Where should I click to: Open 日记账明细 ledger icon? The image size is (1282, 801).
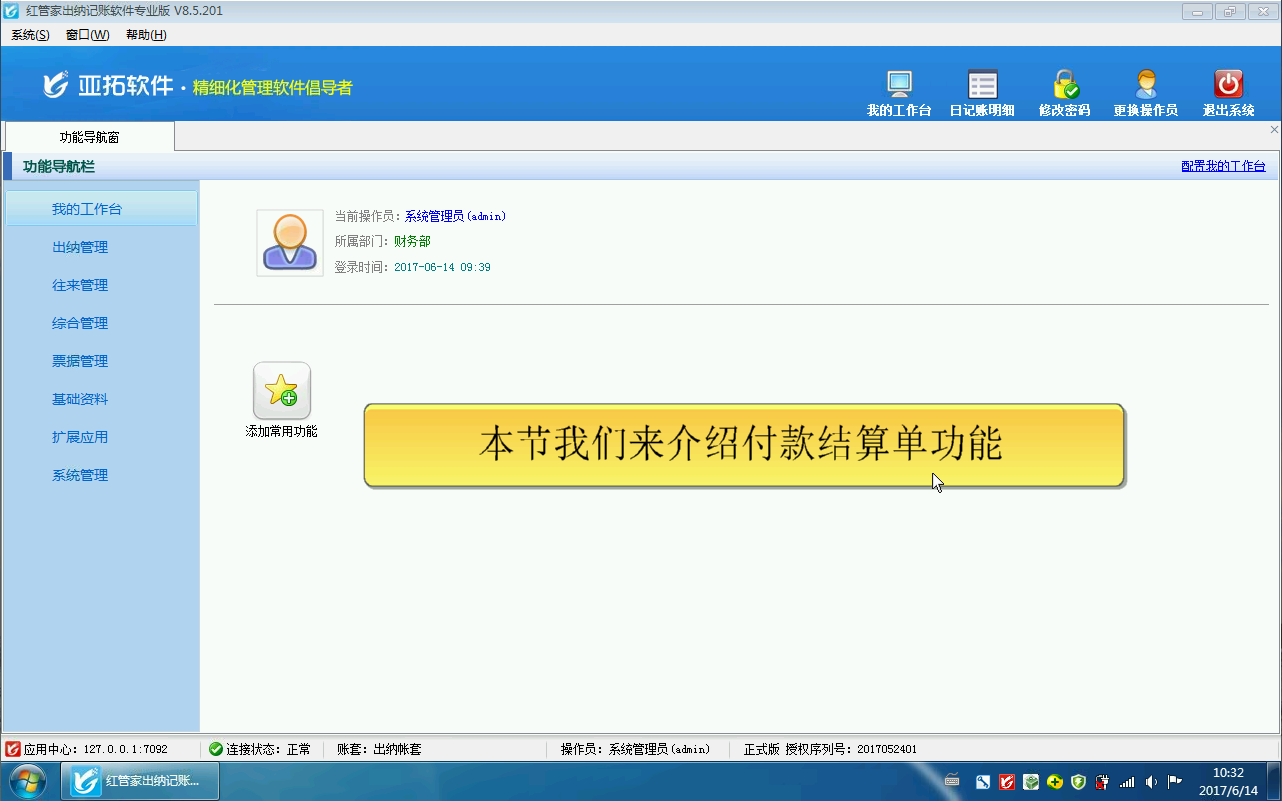click(981, 86)
